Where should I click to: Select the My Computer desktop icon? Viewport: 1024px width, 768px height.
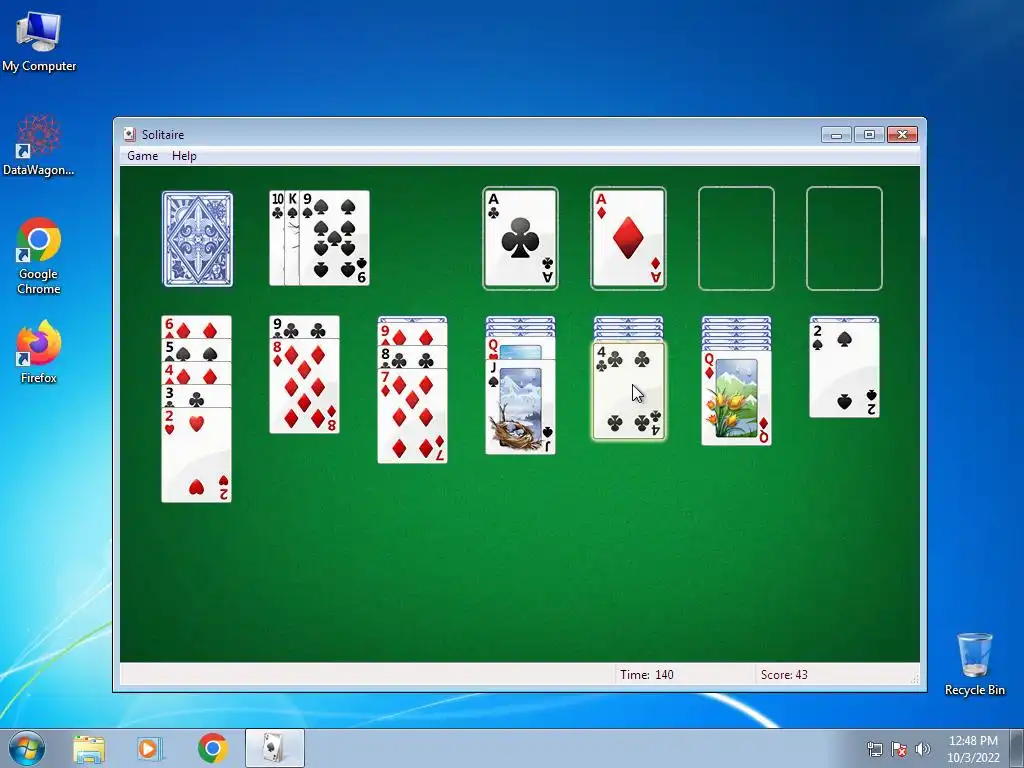tap(39, 42)
